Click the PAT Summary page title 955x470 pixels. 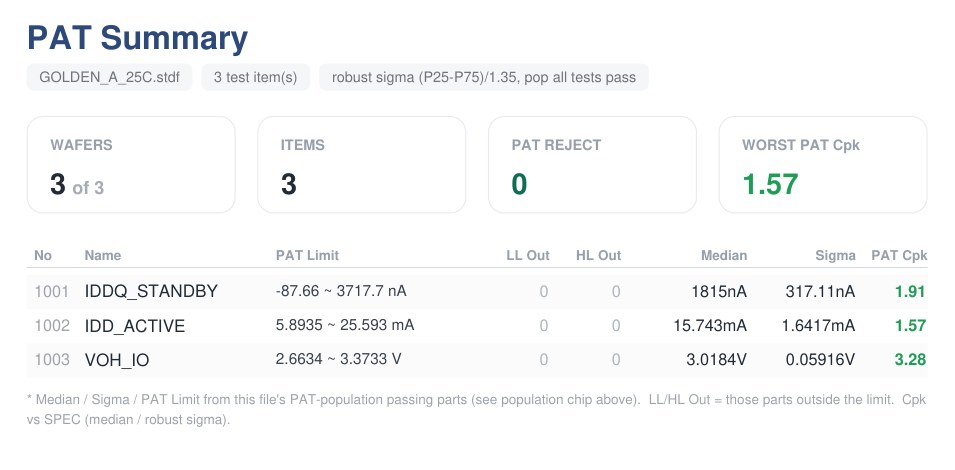point(138,38)
